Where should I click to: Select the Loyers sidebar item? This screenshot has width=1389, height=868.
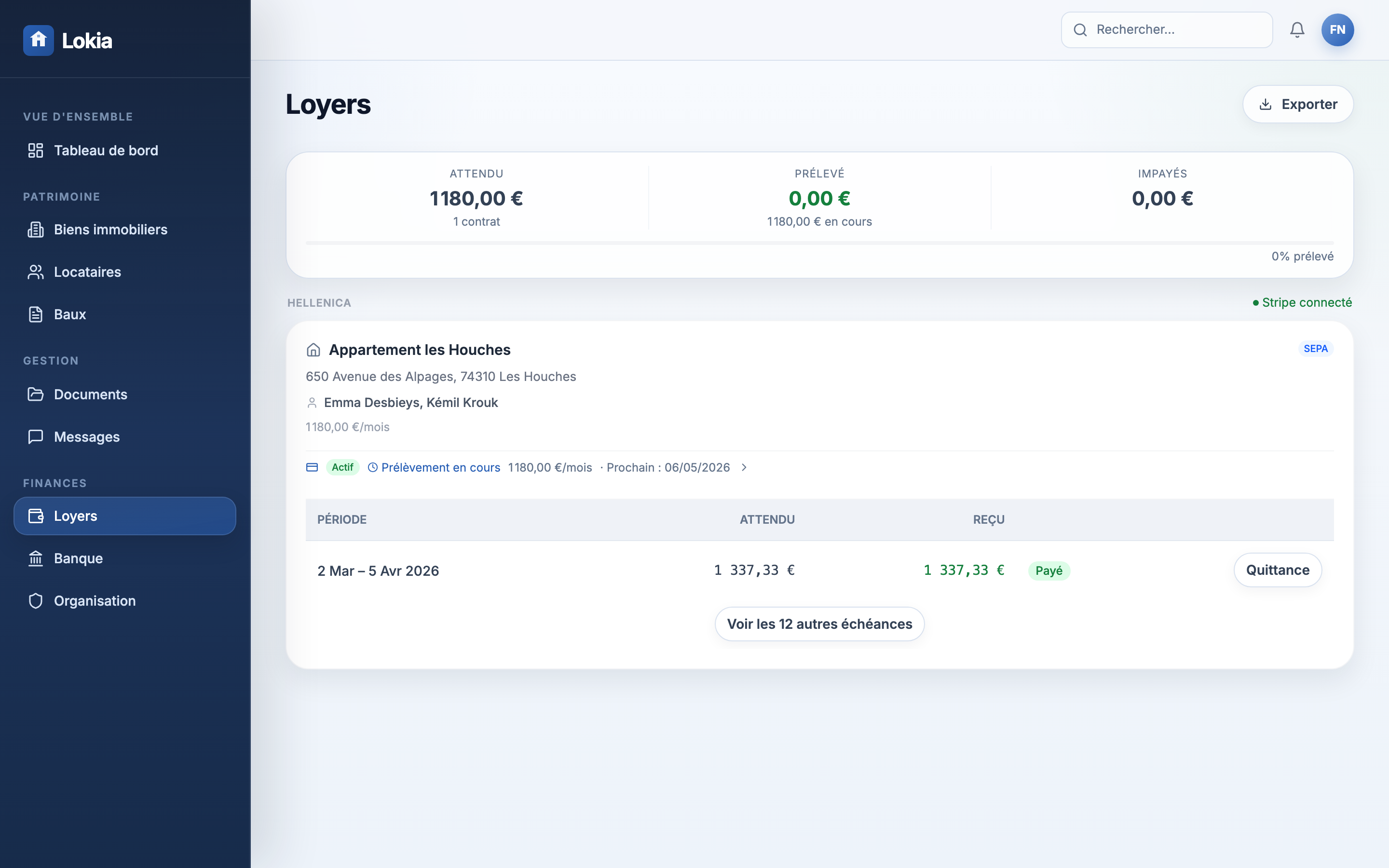tap(124, 516)
